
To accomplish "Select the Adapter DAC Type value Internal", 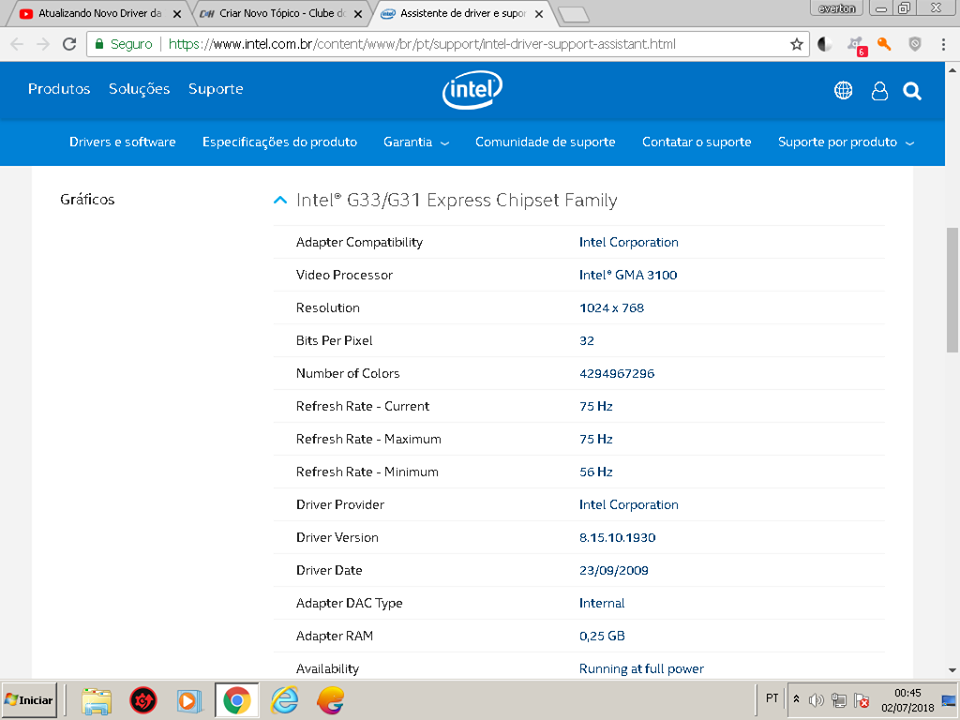I will [602, 603].
